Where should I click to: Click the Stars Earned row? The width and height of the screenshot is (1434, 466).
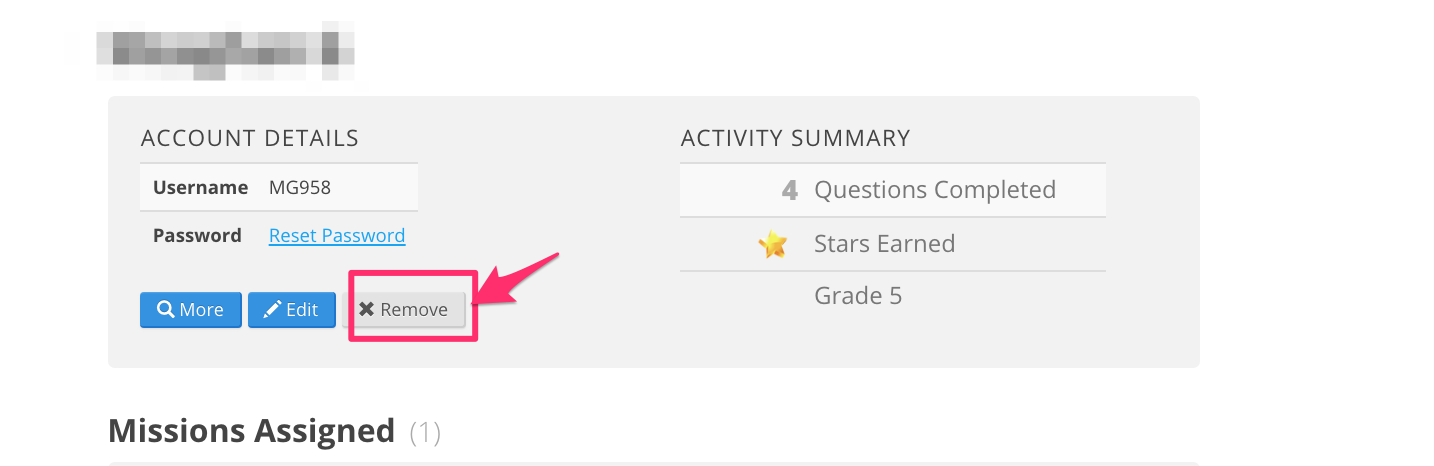coord(893,244)
